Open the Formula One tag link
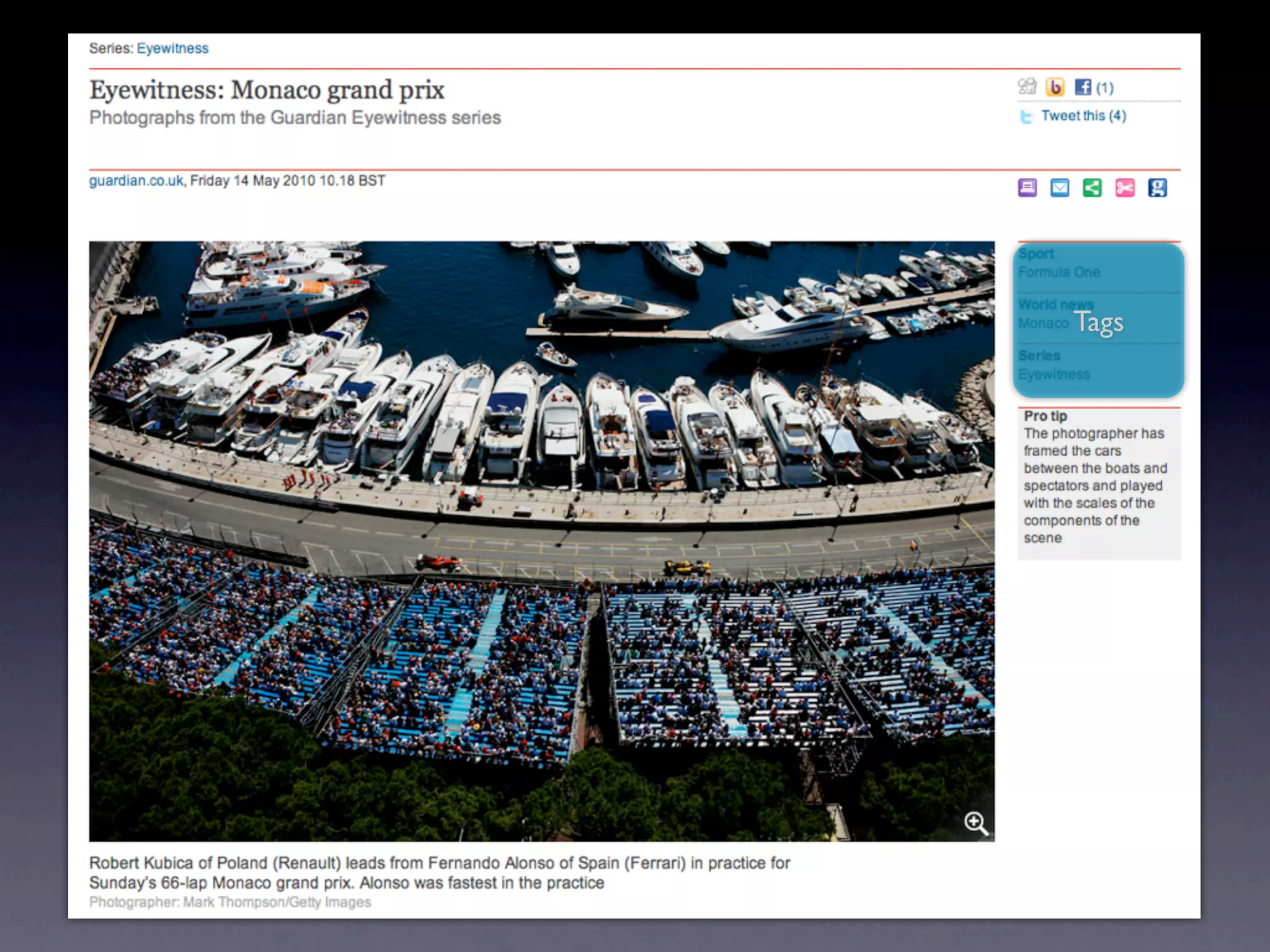Screen dimensions: 1270x952 [1059, 272]
